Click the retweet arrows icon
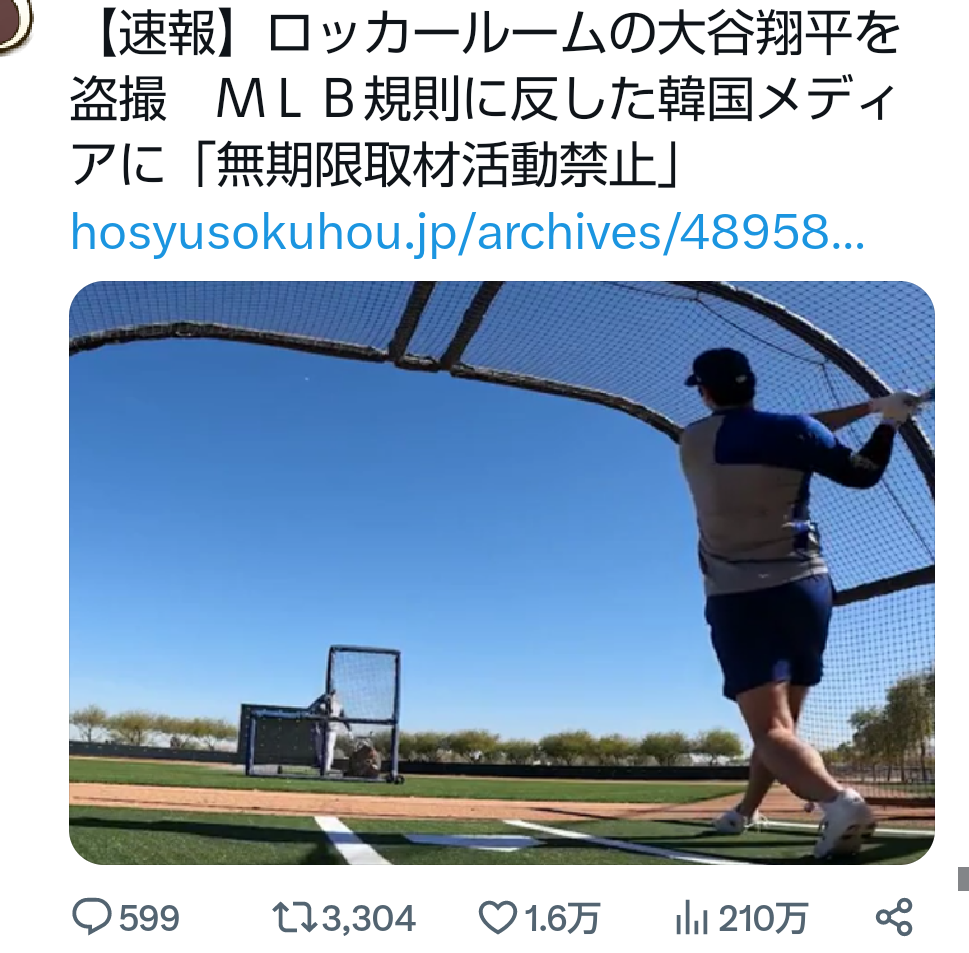This screenshot has height=953, width=969. (x=295, y=918)
